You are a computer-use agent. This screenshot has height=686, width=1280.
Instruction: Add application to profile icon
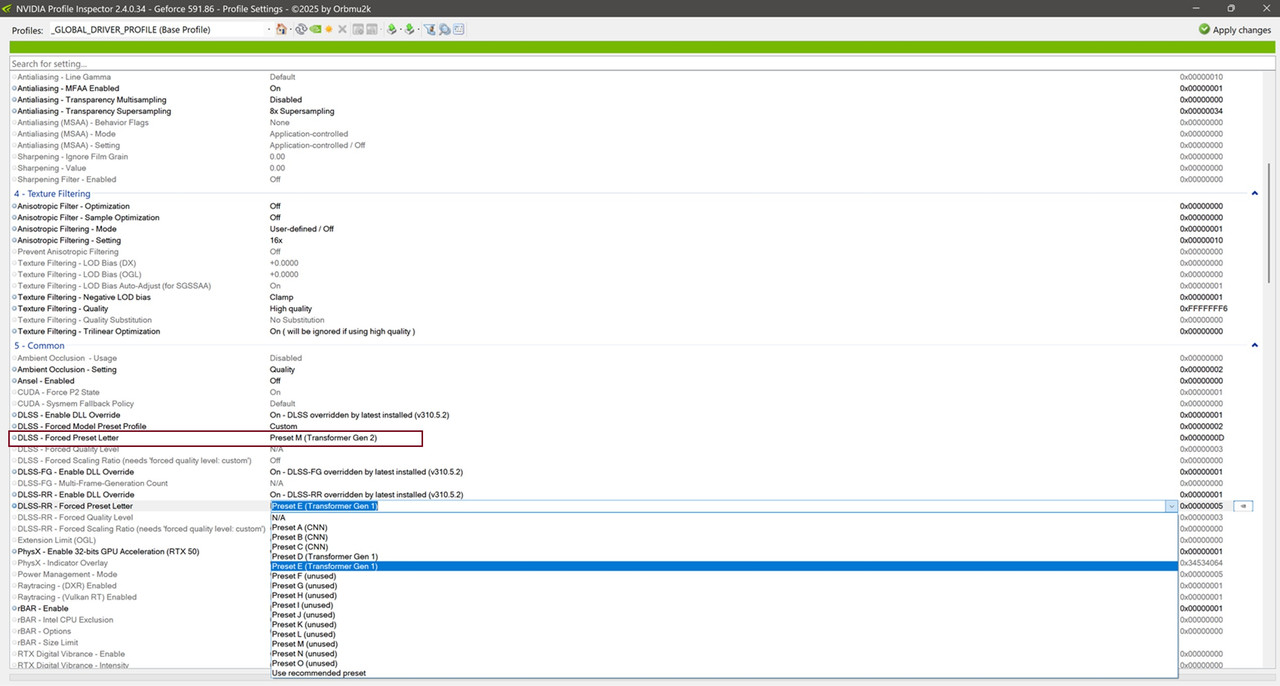pyautogui.click(x=358, y=29)
